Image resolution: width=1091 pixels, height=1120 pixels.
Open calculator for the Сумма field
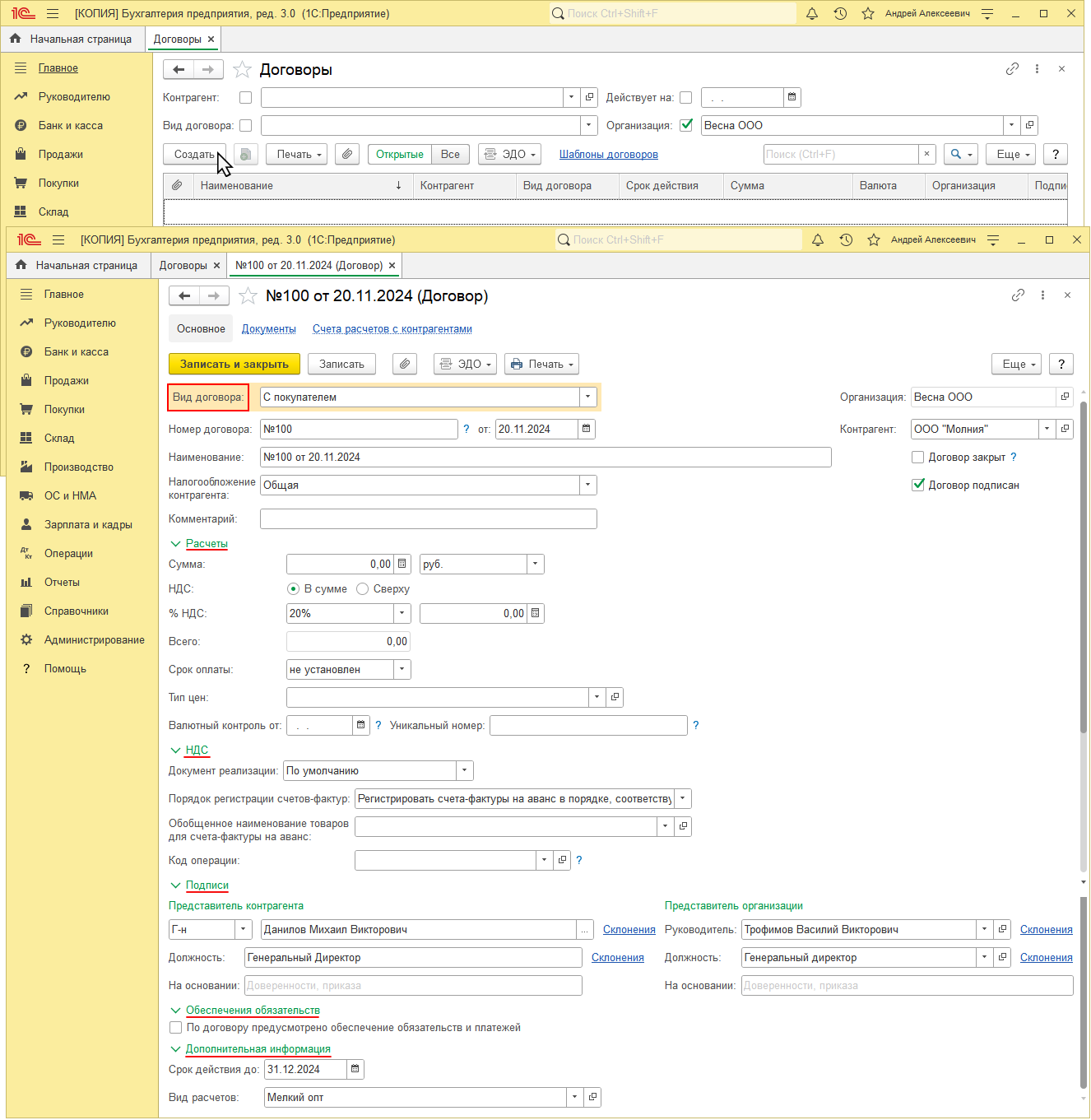pos(402,564)
